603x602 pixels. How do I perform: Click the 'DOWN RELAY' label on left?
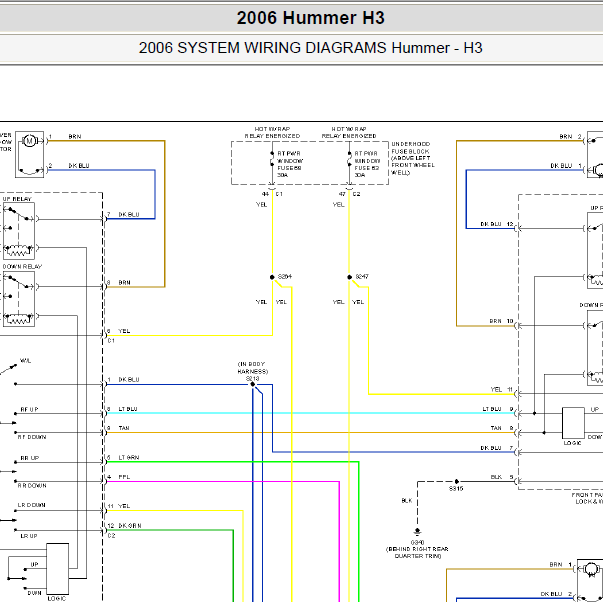click(22, 267)
